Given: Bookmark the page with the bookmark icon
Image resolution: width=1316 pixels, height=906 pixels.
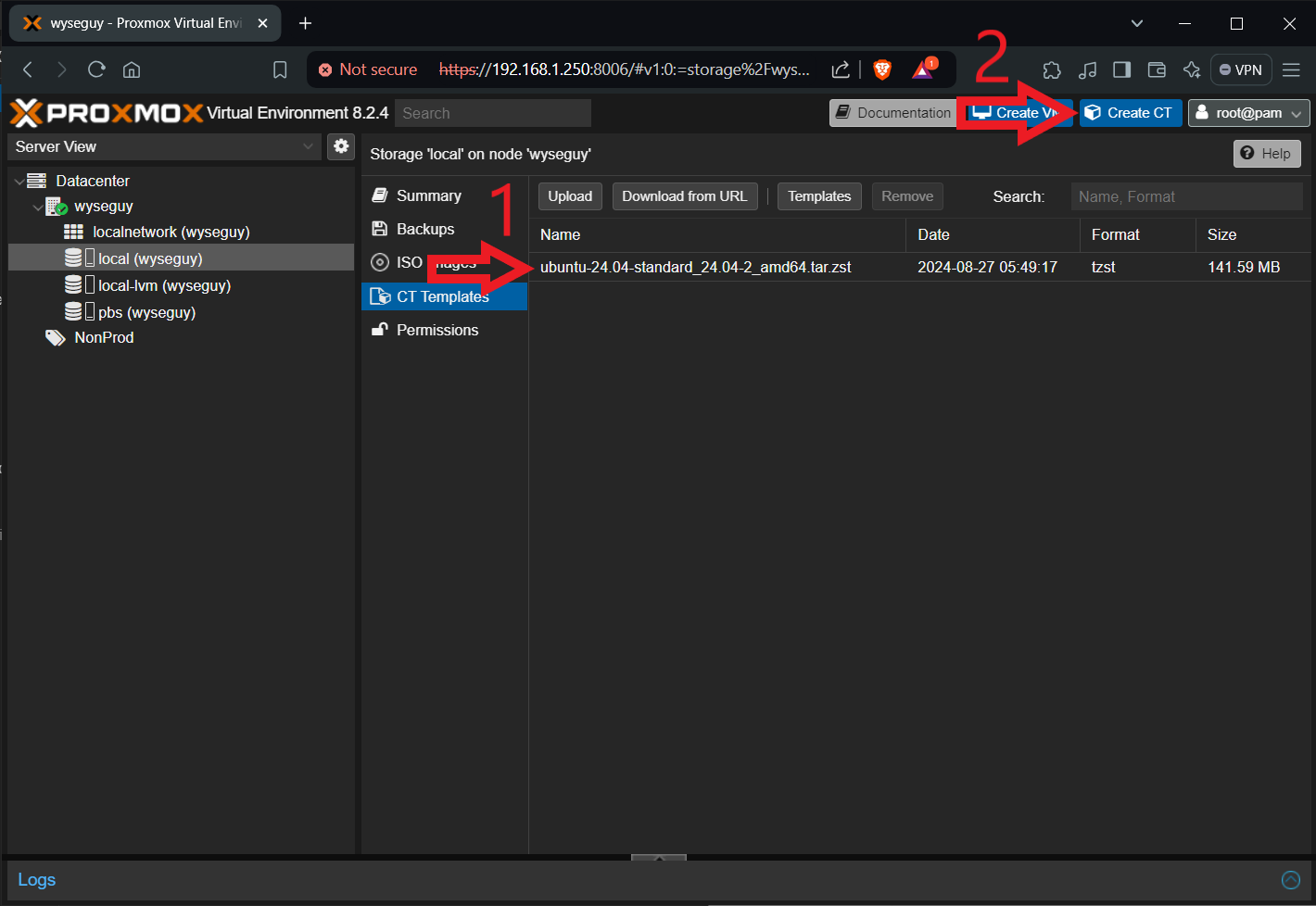Looking at the screenshot, I should point(280,69).
